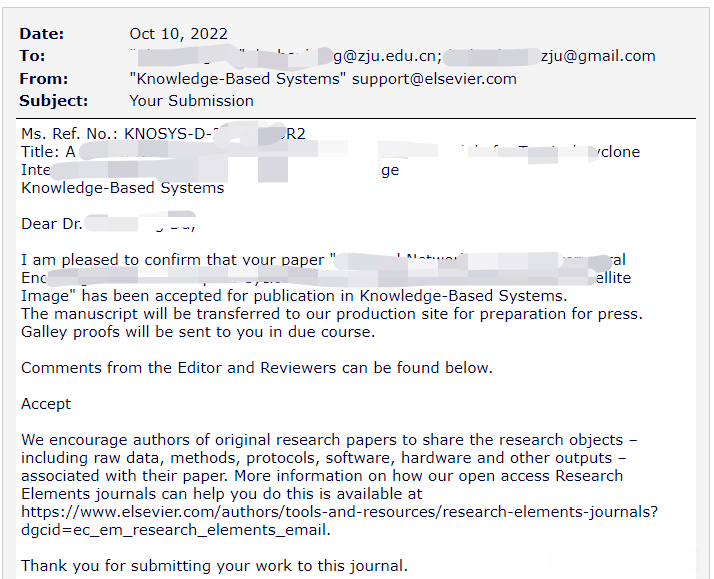714x579 pixels.
Task: Click 'We encourage authors of original research' line
Action: [x=329, y=440]
